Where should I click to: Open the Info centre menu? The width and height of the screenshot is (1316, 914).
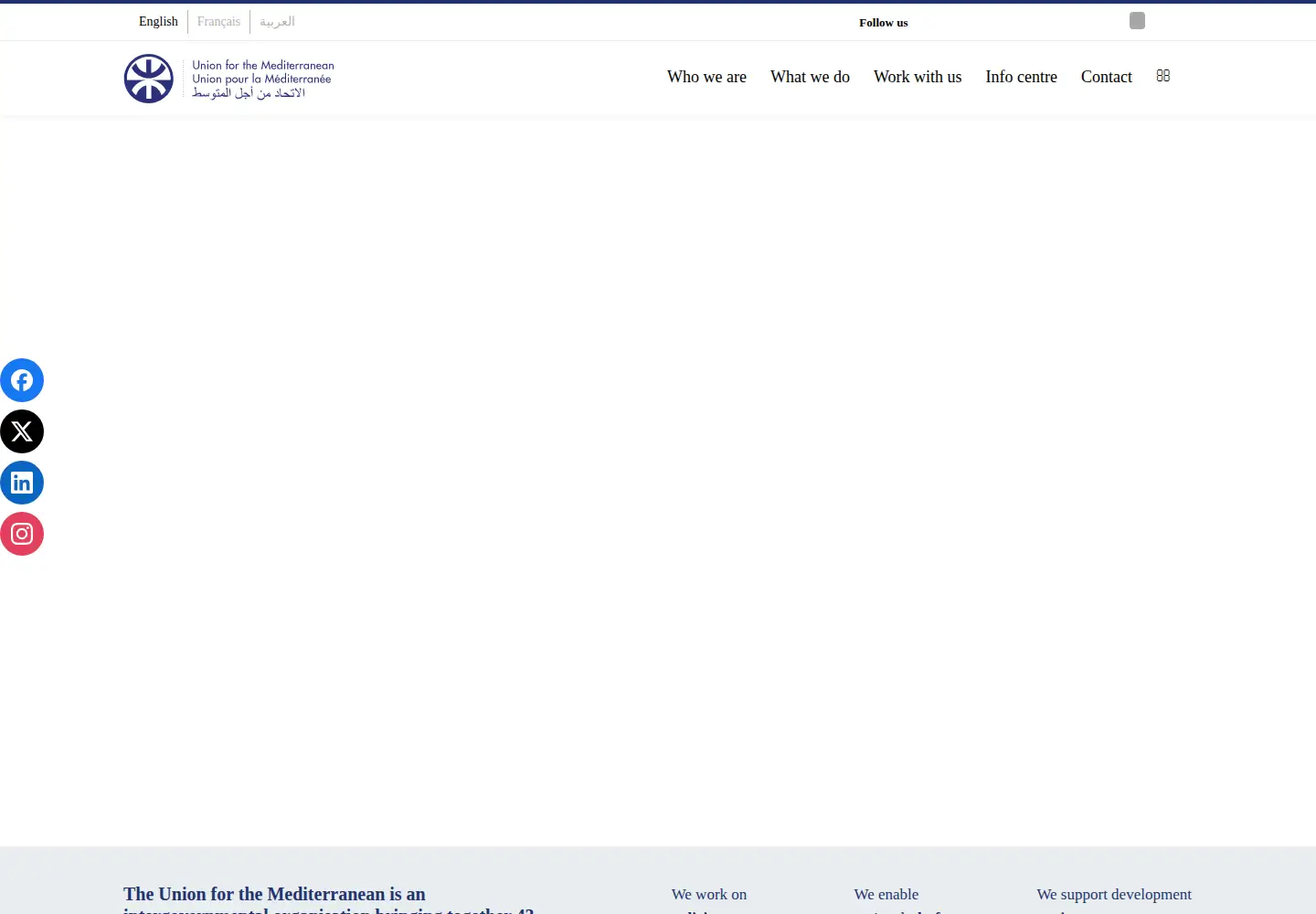[x=1021, y=77]
